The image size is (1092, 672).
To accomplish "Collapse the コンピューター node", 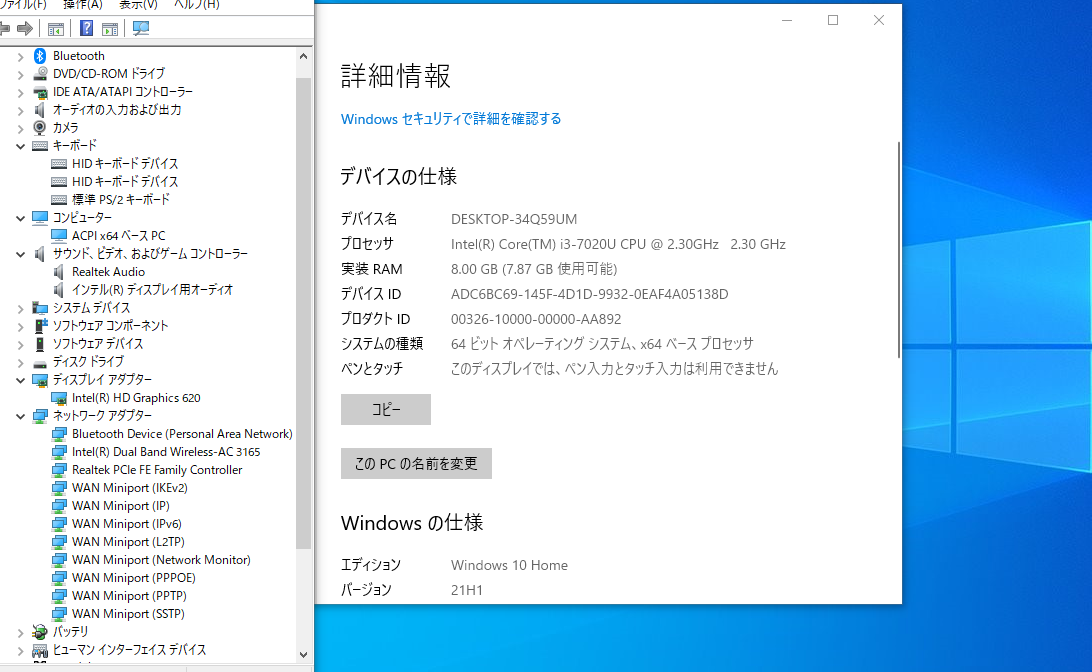I will [x=20, y=218].
